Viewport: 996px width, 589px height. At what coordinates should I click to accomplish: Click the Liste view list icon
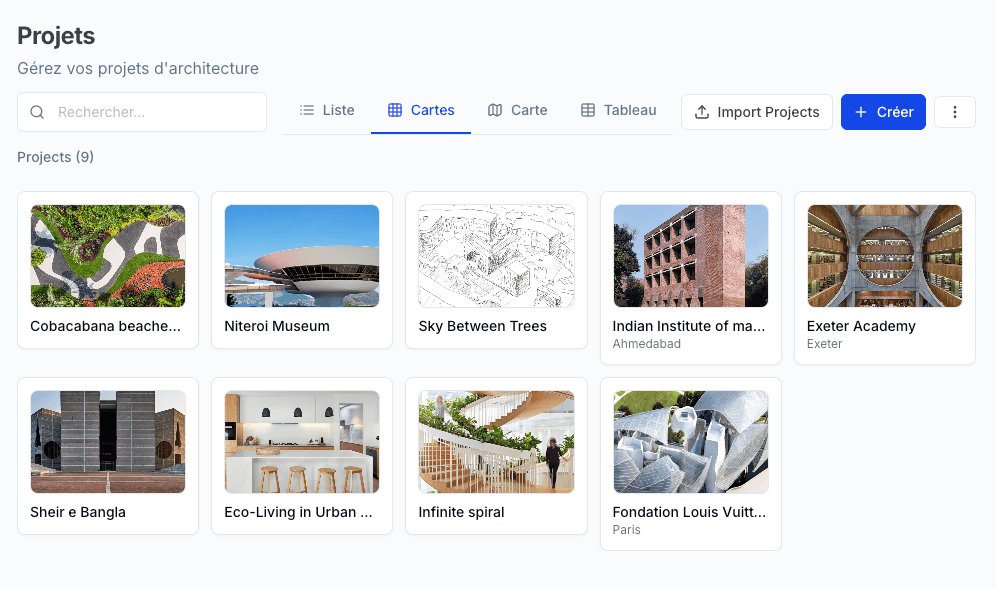(307, 111)
